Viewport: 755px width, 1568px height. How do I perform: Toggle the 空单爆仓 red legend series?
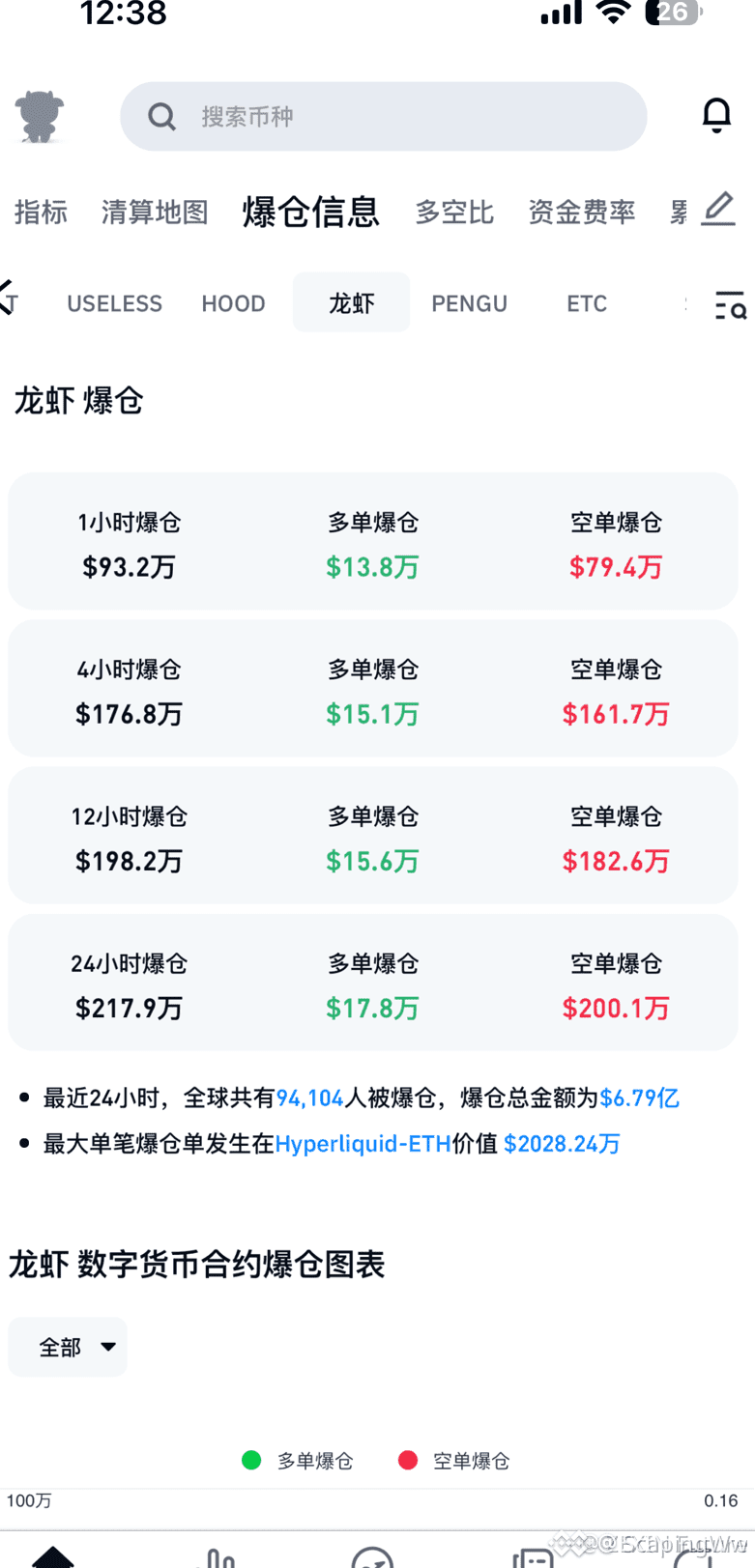click(x=453, y=1460)
